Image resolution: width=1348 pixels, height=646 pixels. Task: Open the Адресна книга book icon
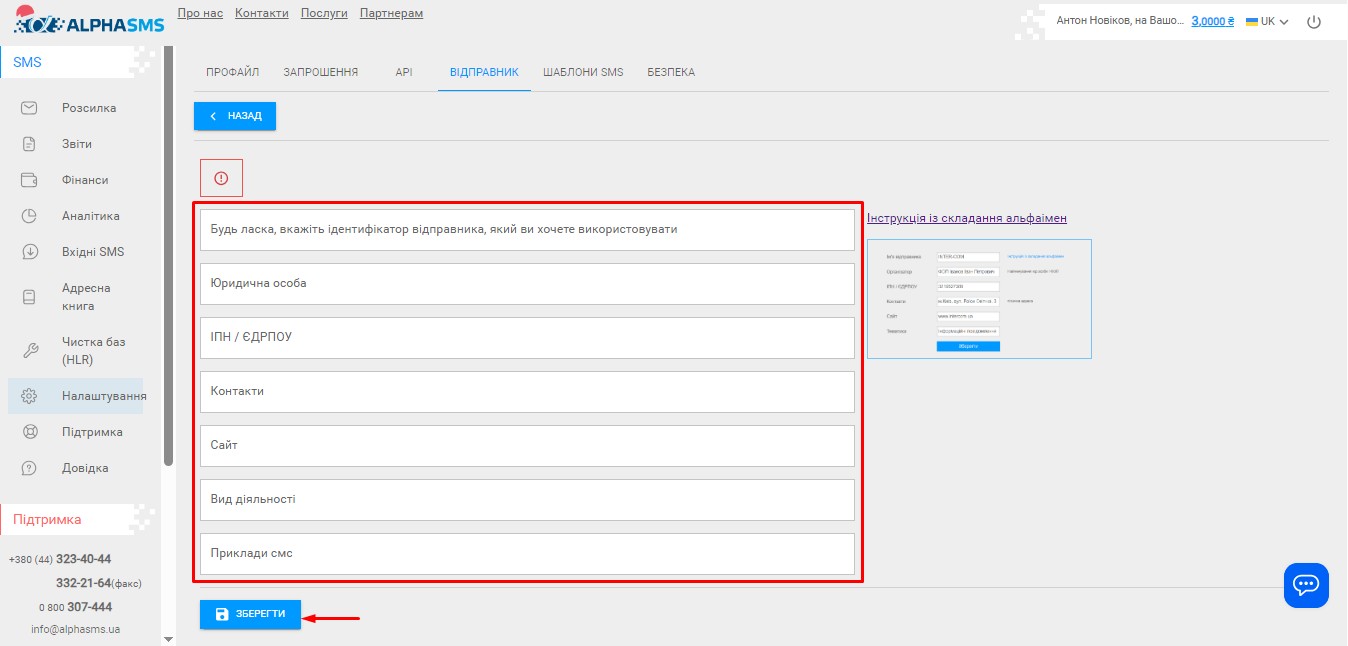click(x=29, y=297)
